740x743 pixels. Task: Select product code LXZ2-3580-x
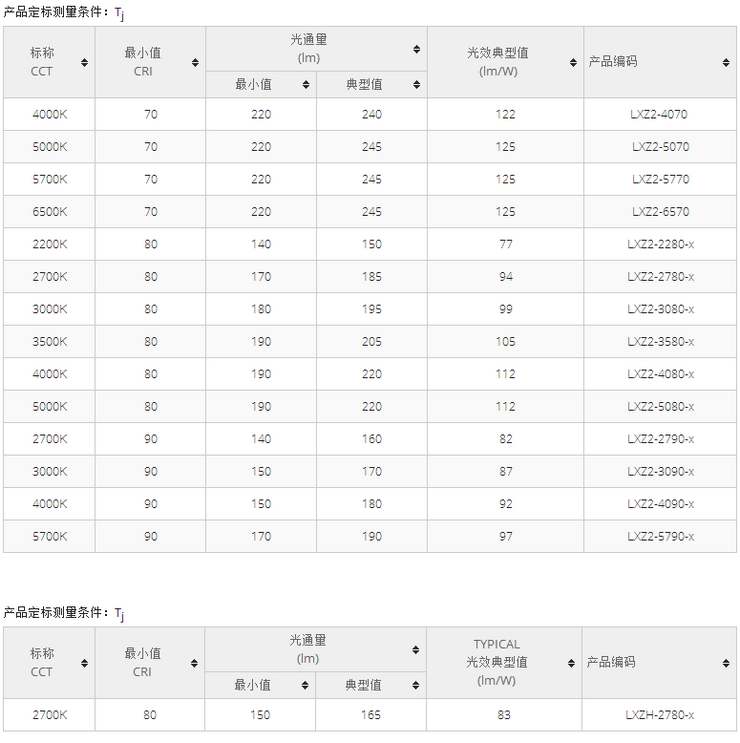[x=660, y=342]
